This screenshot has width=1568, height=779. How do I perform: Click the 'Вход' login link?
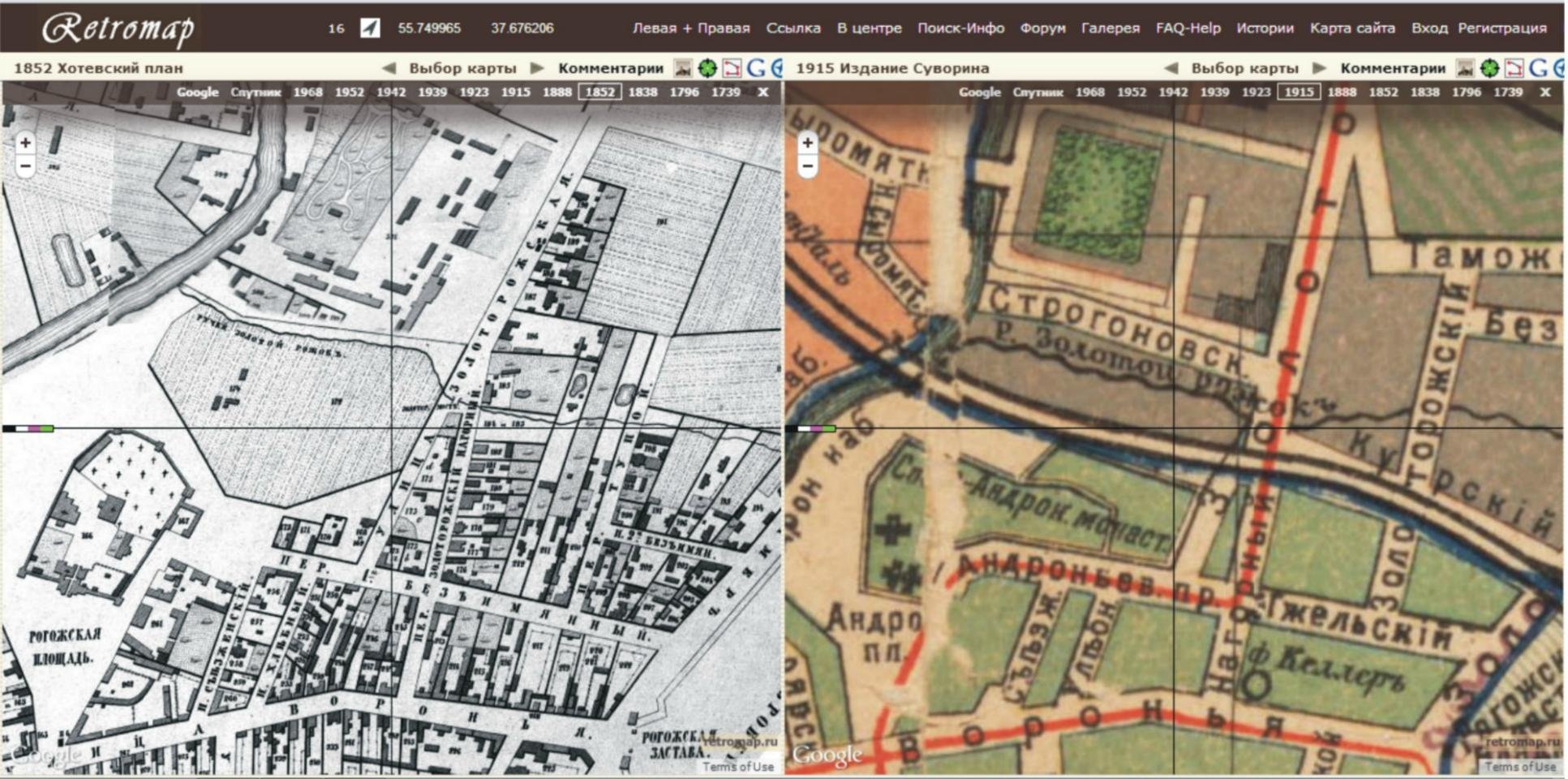pos(1429,28)
